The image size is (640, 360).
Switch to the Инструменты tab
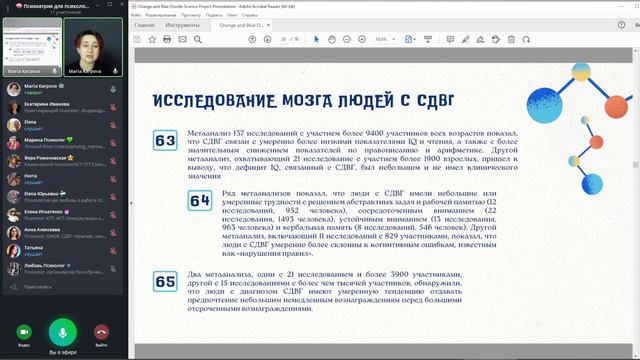(x=182, y=25)
